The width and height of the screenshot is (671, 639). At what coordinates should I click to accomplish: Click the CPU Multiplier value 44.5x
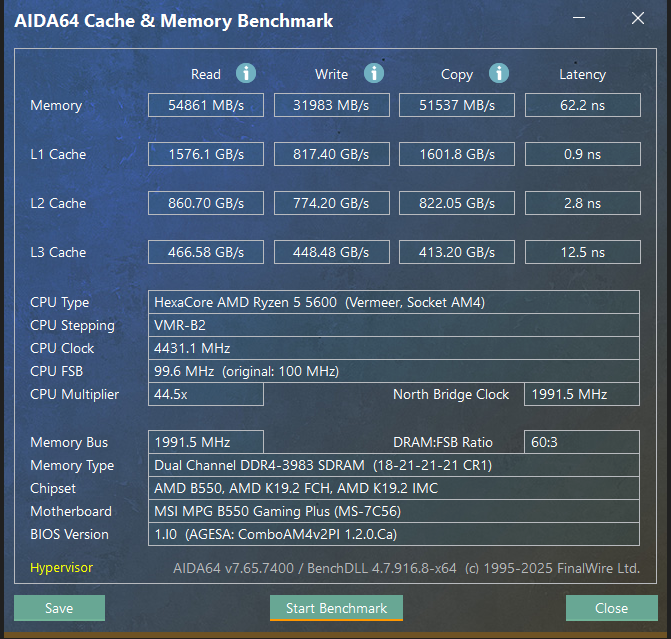point(206,394)
